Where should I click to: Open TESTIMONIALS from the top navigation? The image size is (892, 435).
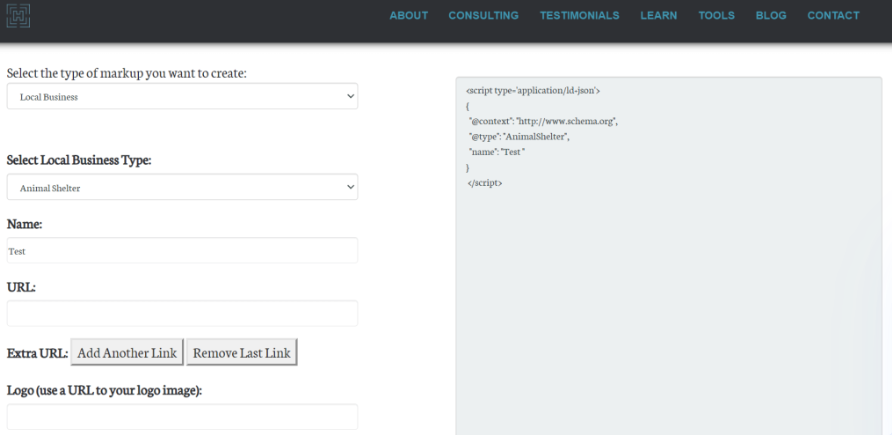[x=579, y=15]
